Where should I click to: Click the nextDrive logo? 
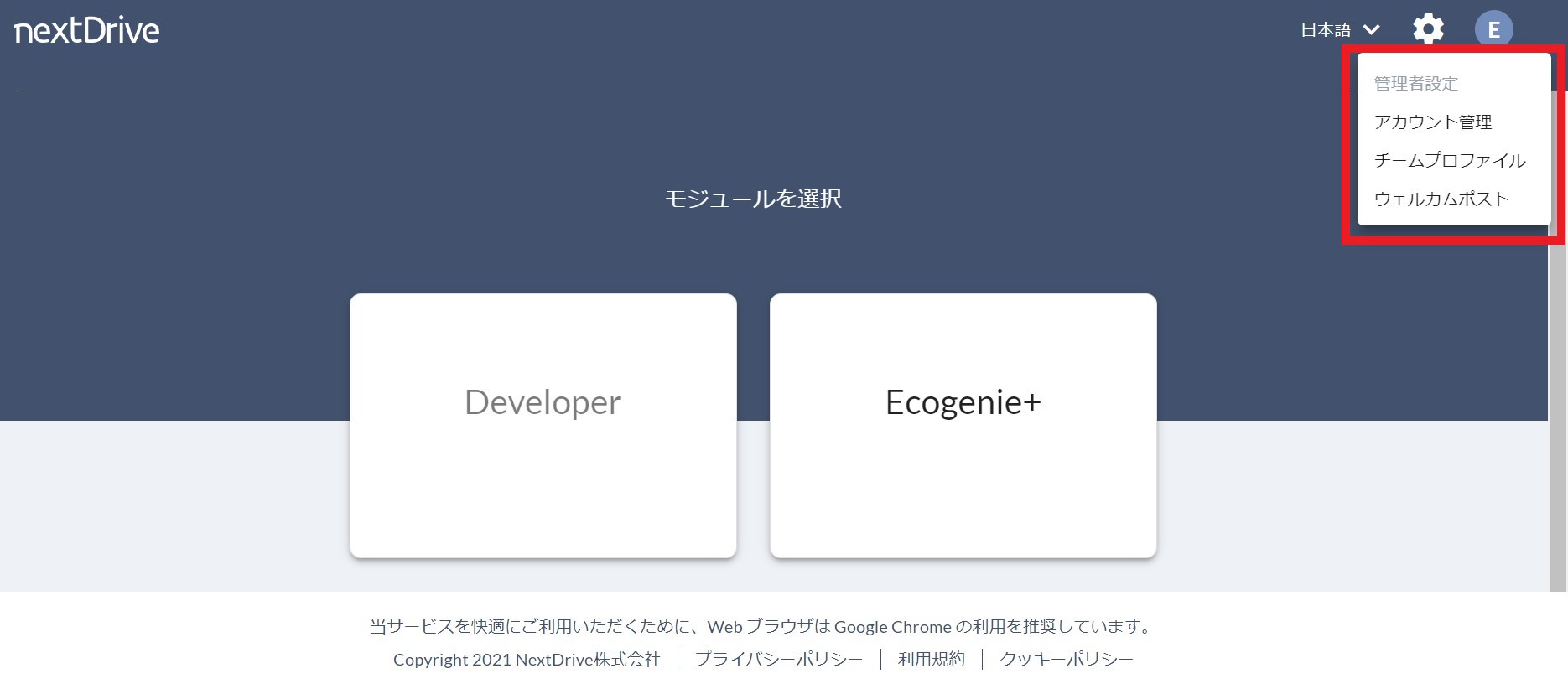coord(86,30)
